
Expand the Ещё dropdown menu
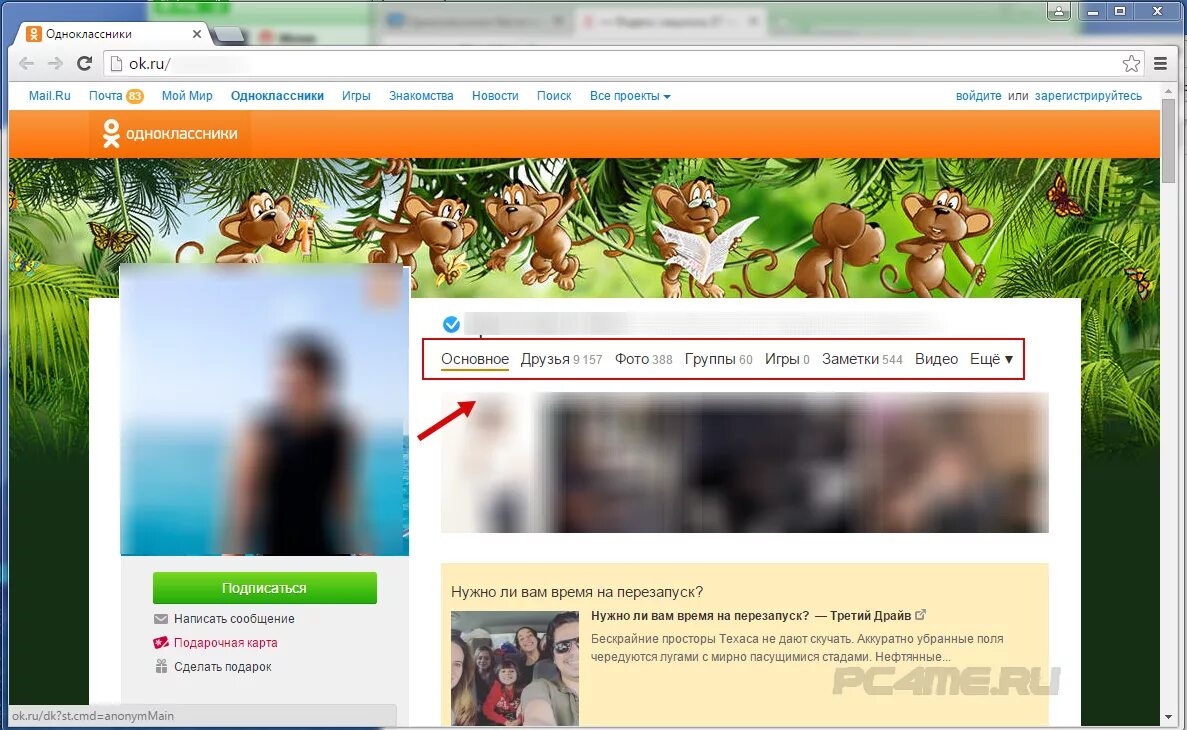pos(992,359)
